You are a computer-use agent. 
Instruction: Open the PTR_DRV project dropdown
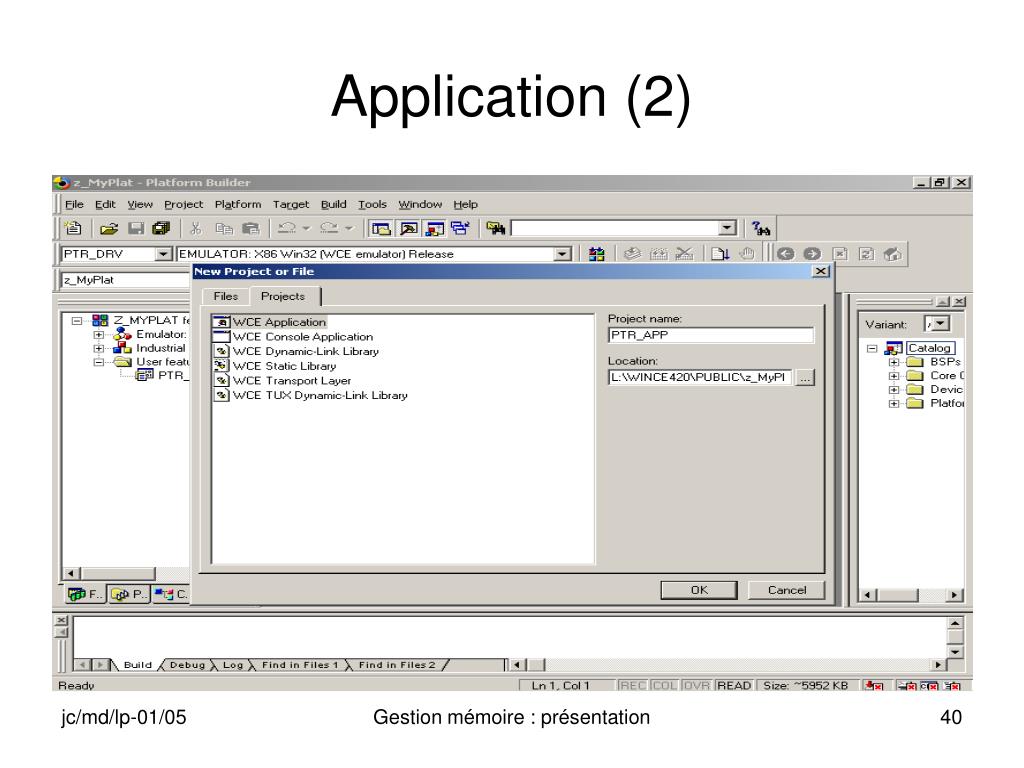(163, 254)
